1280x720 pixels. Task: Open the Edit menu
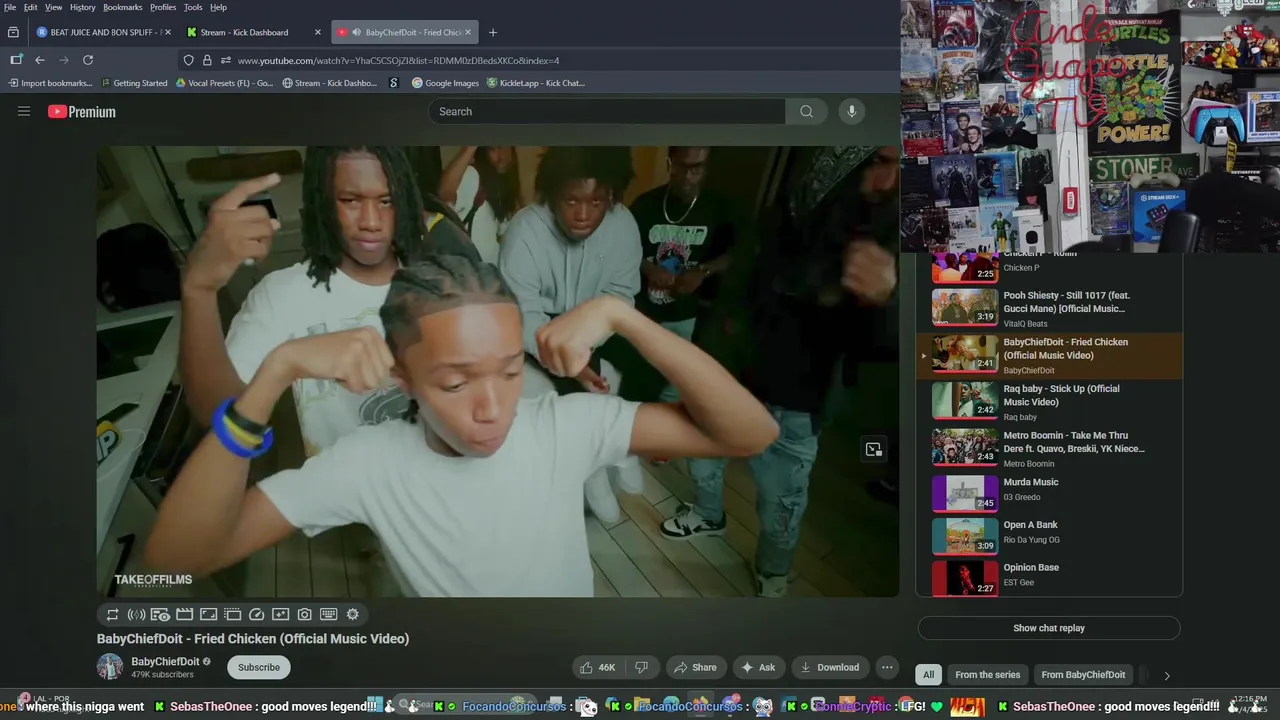pos(31,7)
